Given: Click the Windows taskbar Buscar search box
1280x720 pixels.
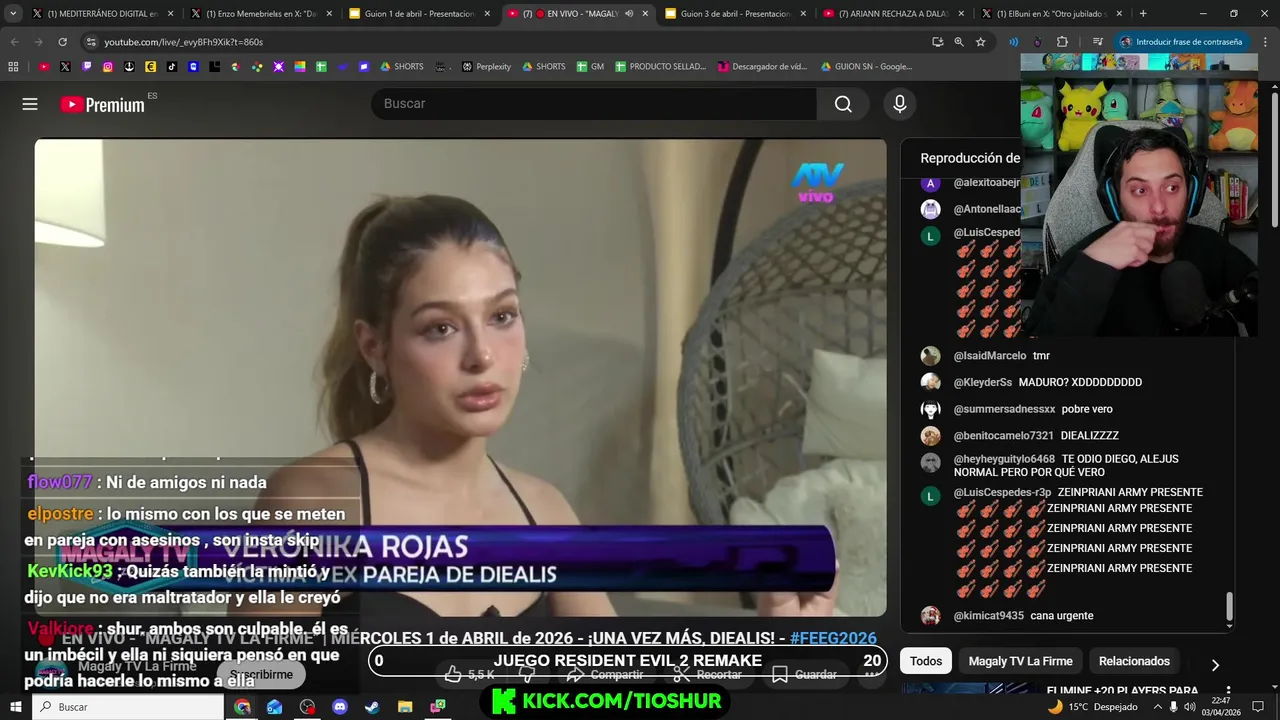Looking at the screenshot, I should pyautogui.click(x=128, y=707).
